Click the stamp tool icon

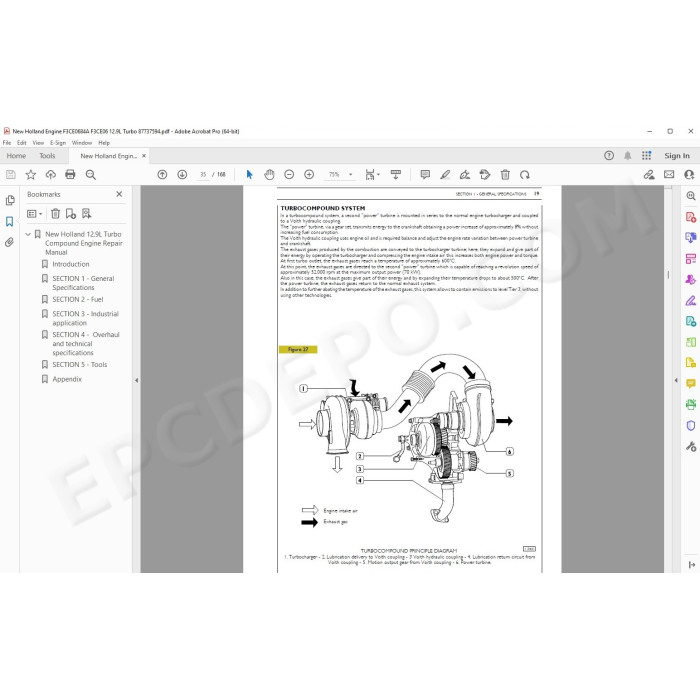pos(485,175)
